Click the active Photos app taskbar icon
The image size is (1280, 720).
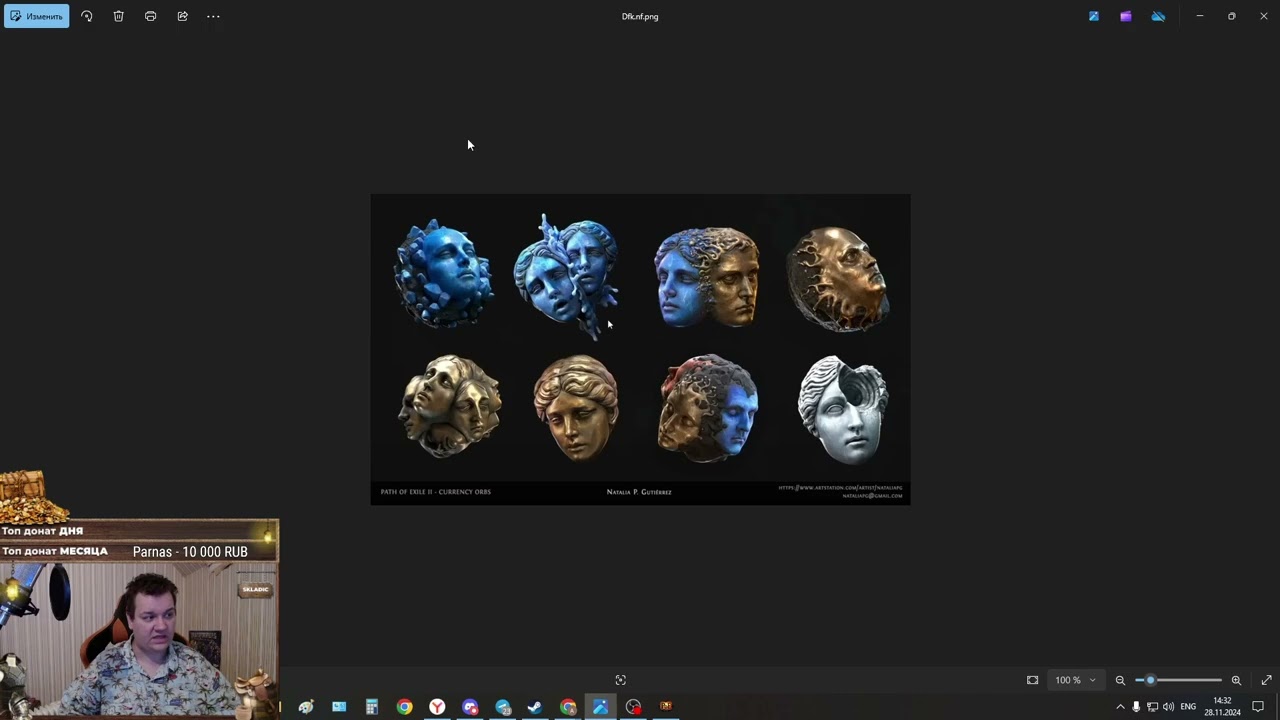600,707
